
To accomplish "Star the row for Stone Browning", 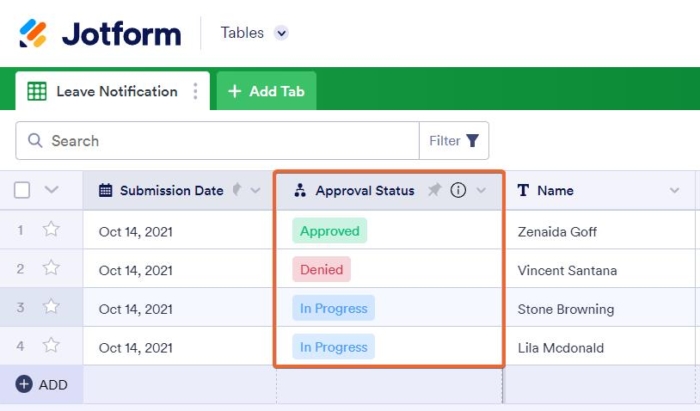I will click(51, 308).
